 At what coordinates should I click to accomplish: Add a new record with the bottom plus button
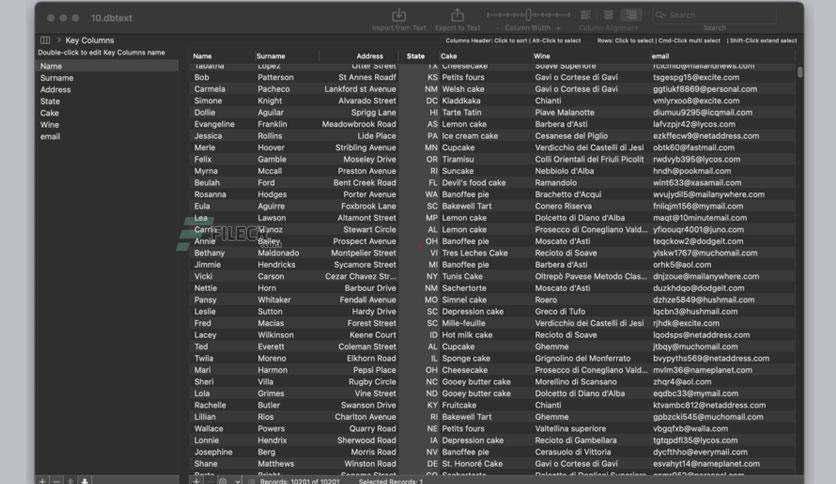196,480
